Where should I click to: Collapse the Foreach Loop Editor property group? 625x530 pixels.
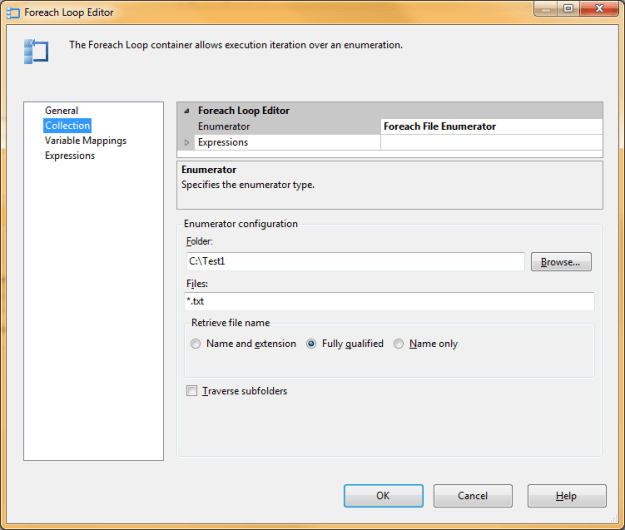[186, 111]
